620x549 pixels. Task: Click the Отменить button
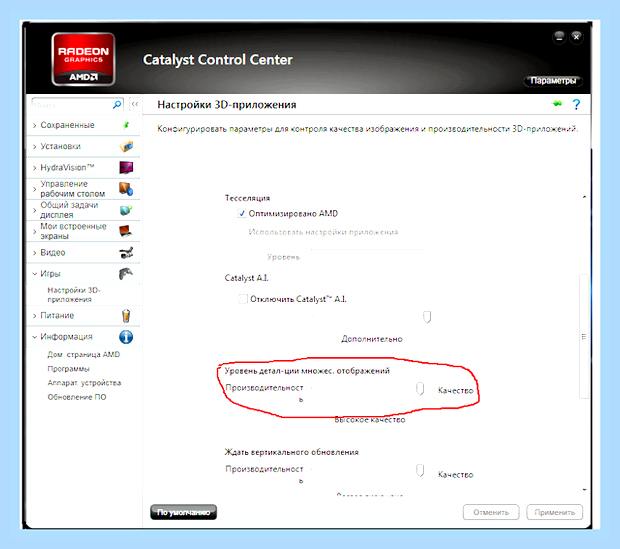pyautogui.click(x=491, y=512)
